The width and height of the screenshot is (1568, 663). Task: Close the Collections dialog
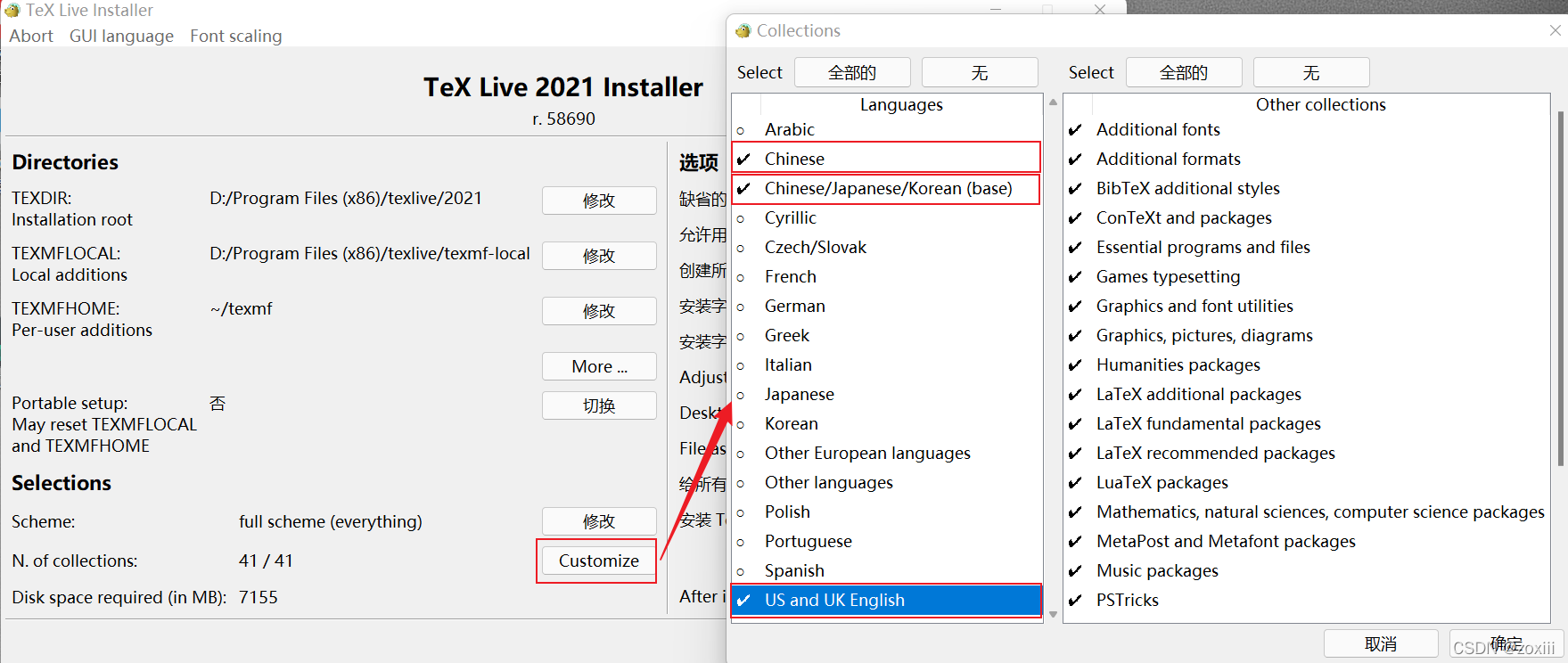tap(1556, 30)
